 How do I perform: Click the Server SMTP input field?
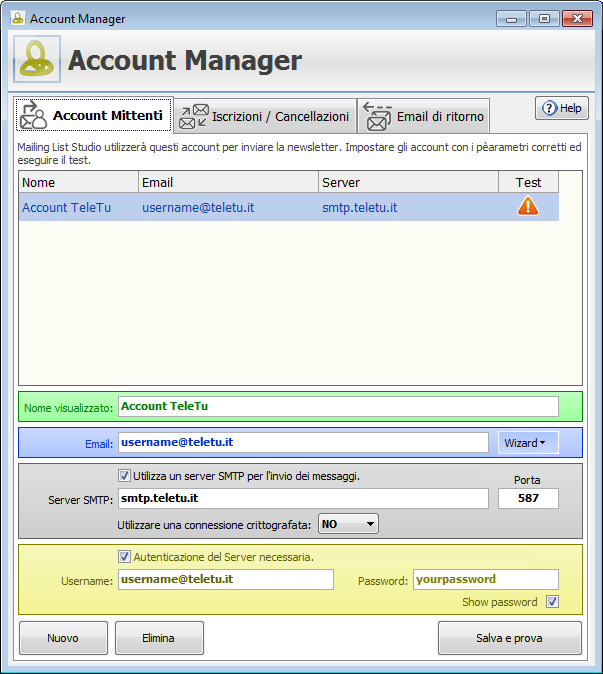pyautogui.click(x=302, y=498)
